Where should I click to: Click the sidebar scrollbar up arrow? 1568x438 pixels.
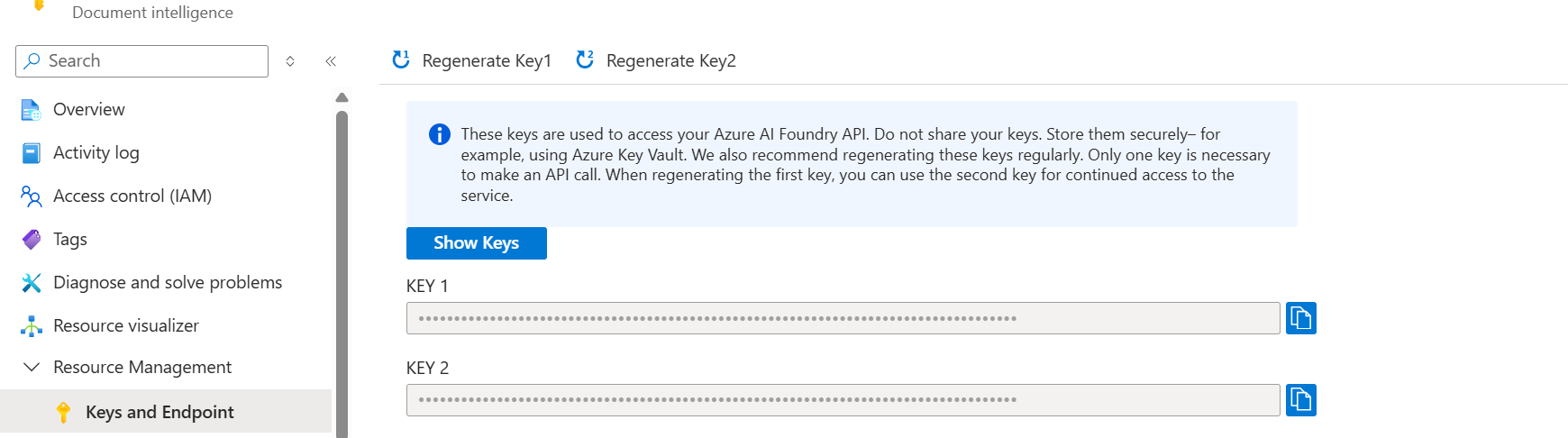pyautogui.click(x=342, y=97)
